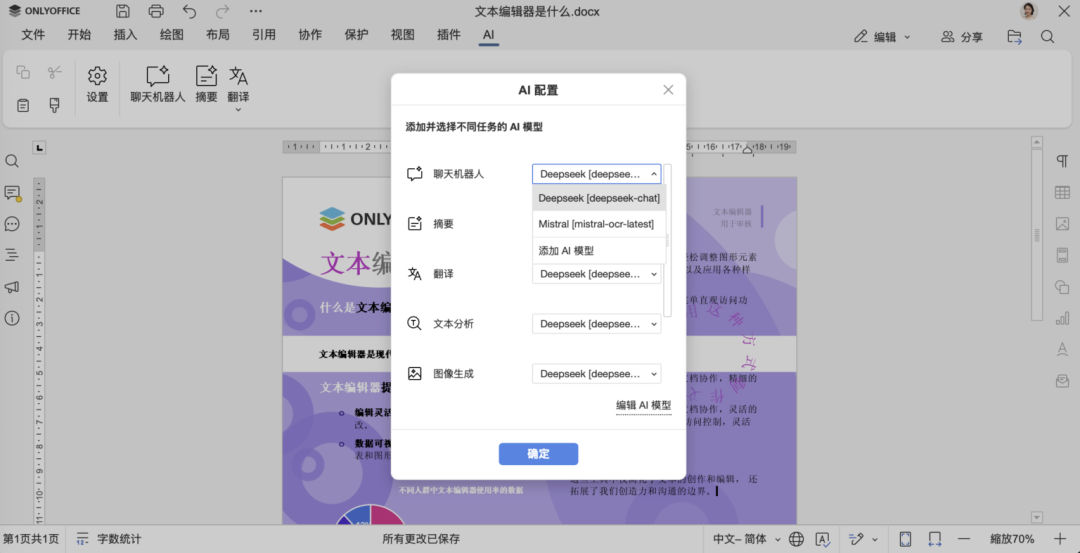The width and height of the screenshot is (1080, 553).
Task: Click the 编辑 AI 模型 link
Action: [x=643, y=406]
